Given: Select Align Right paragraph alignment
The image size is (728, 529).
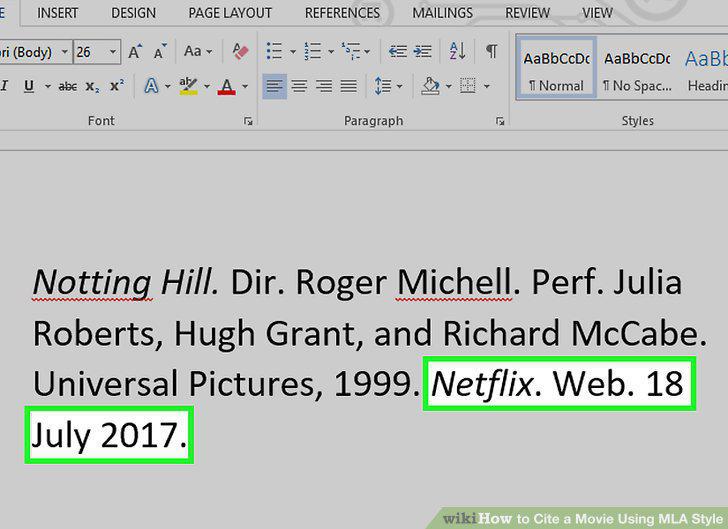Looking at the screenshot, I should tap(324, 86).
